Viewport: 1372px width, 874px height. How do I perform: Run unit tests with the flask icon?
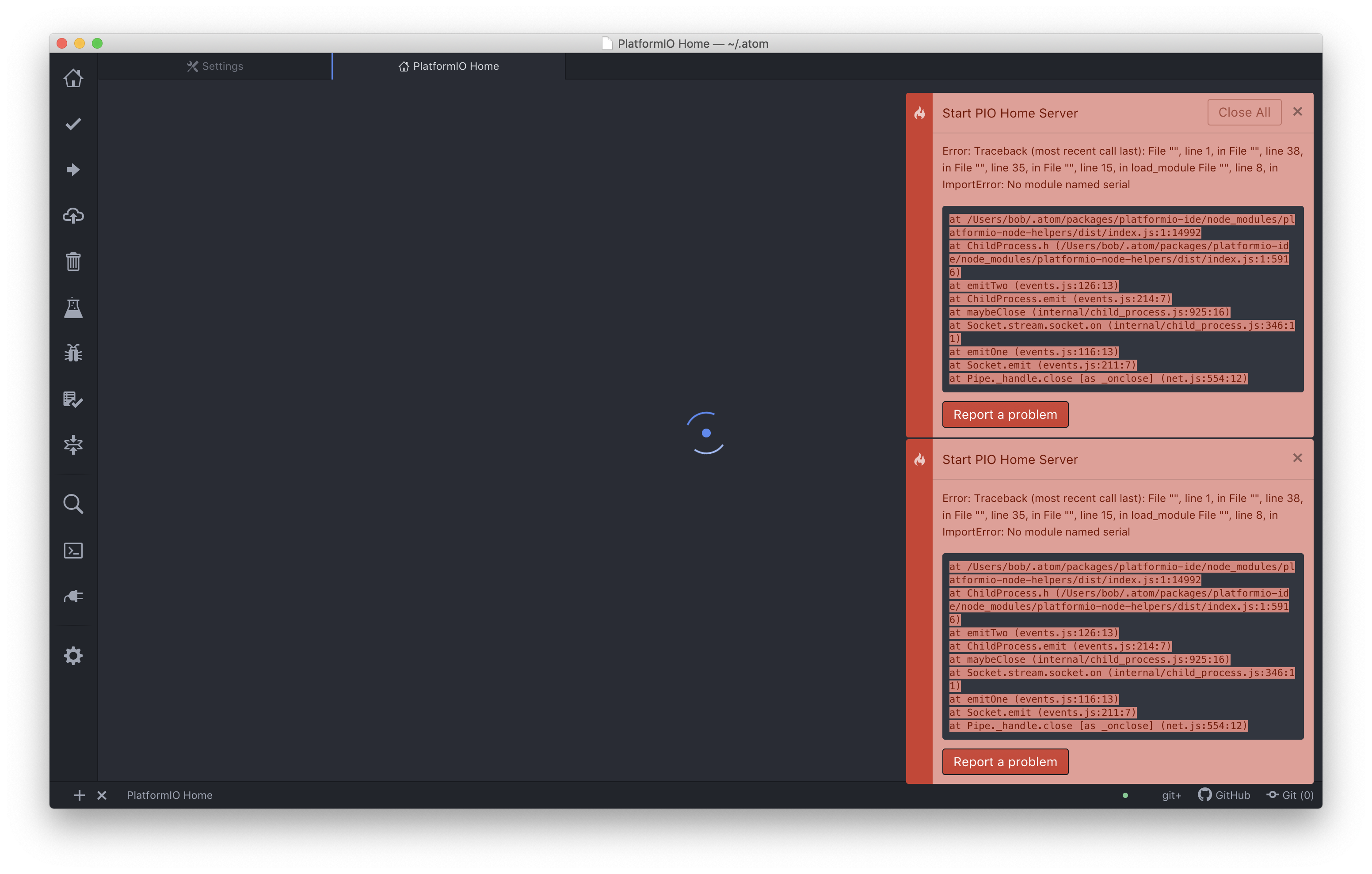click(x=73, y=308)
